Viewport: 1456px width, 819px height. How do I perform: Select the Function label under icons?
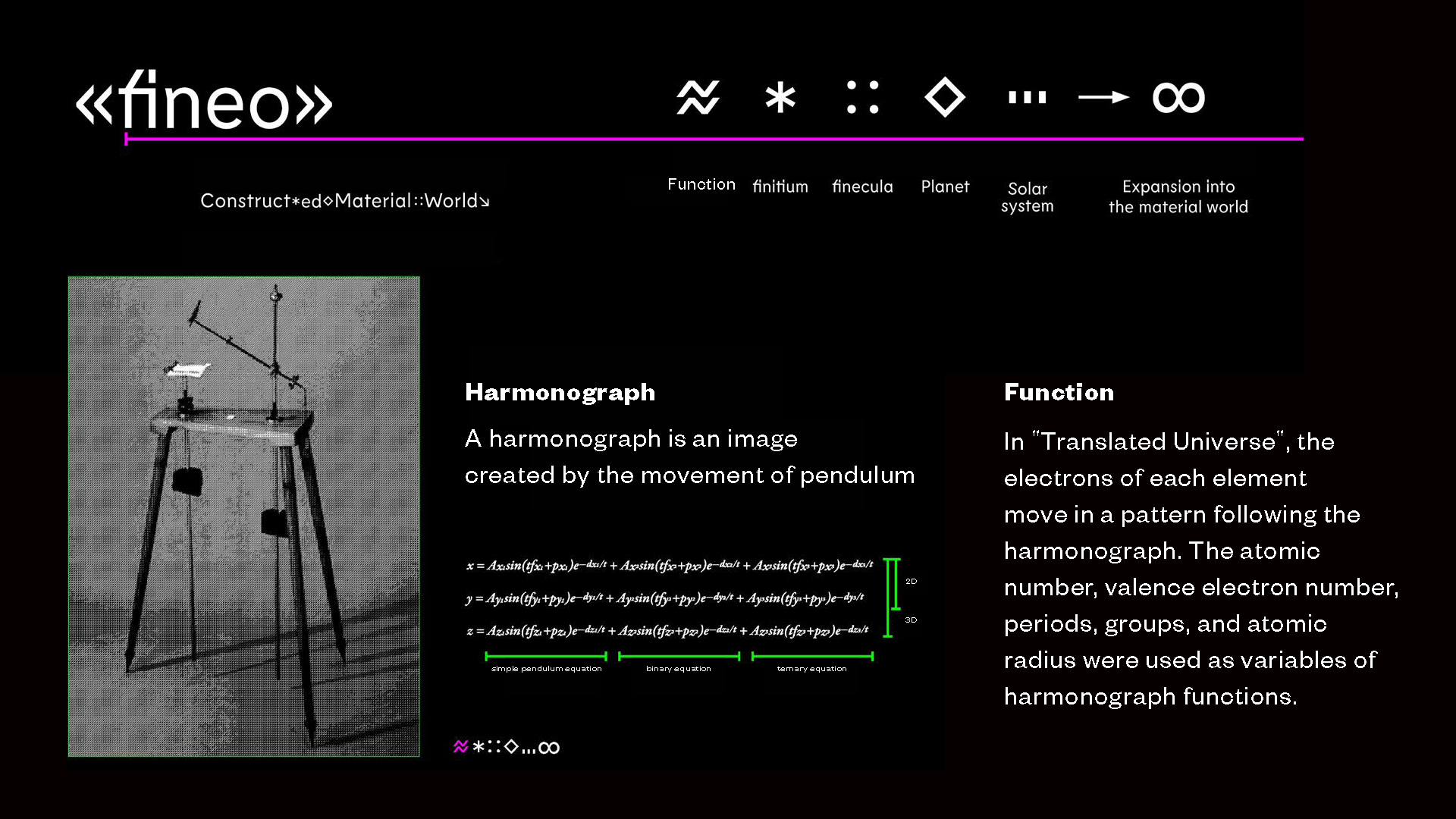coord(701,184)
